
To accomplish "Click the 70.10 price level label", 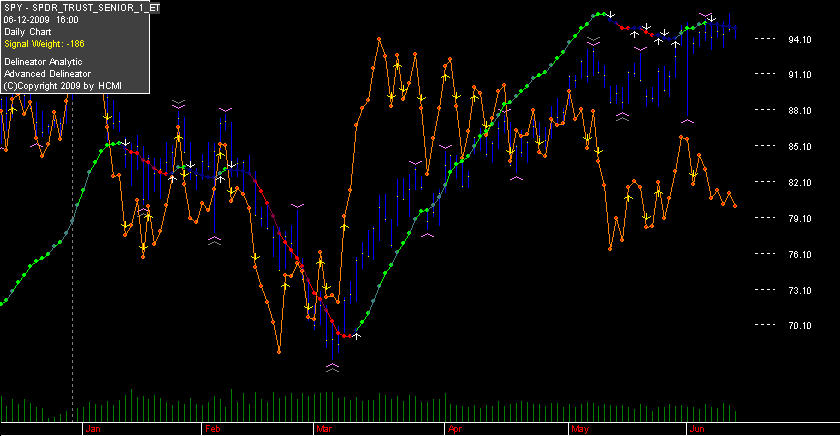I will click(800, 325).
